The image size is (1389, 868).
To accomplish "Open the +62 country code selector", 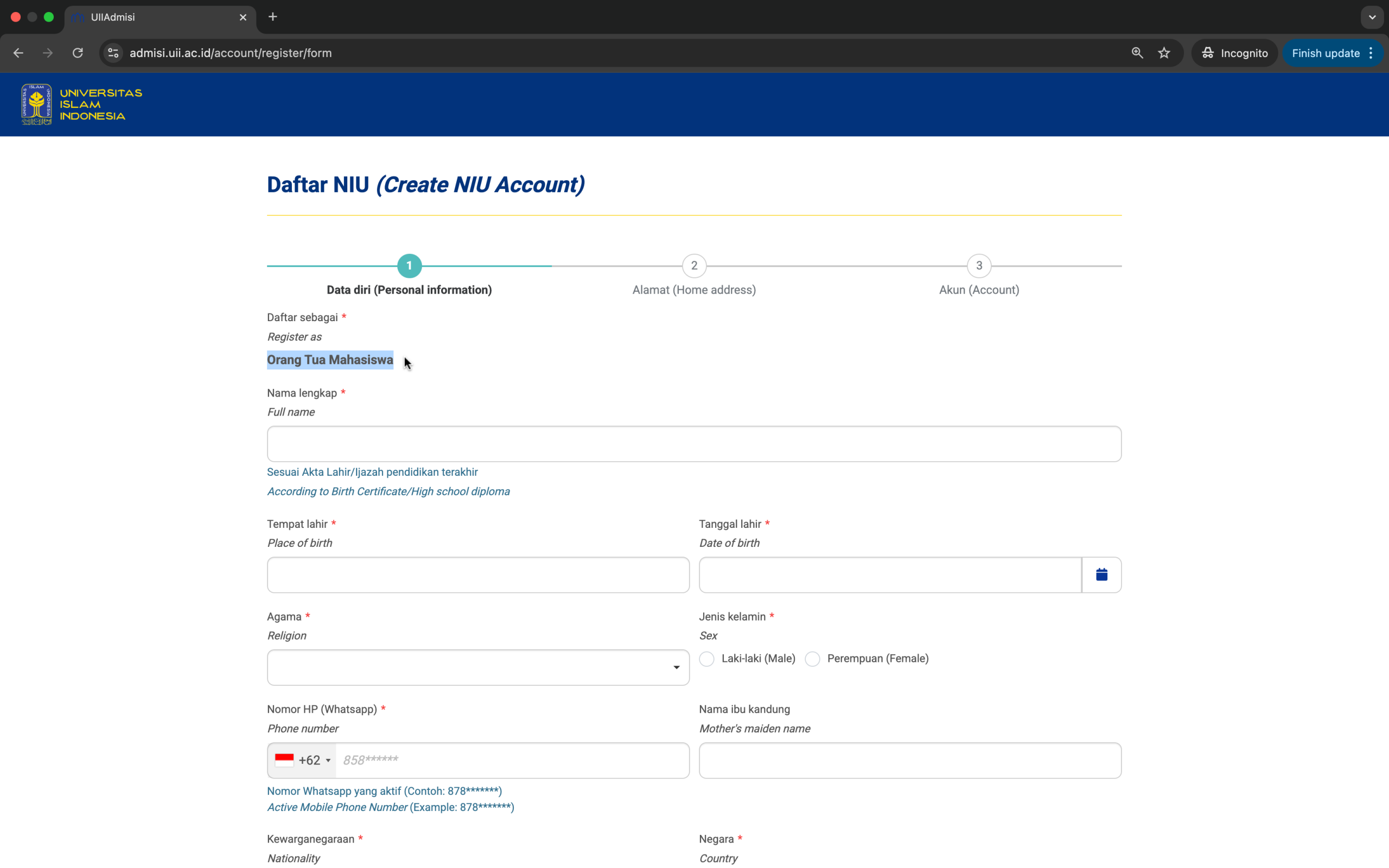I will click(x=302, y=760).
